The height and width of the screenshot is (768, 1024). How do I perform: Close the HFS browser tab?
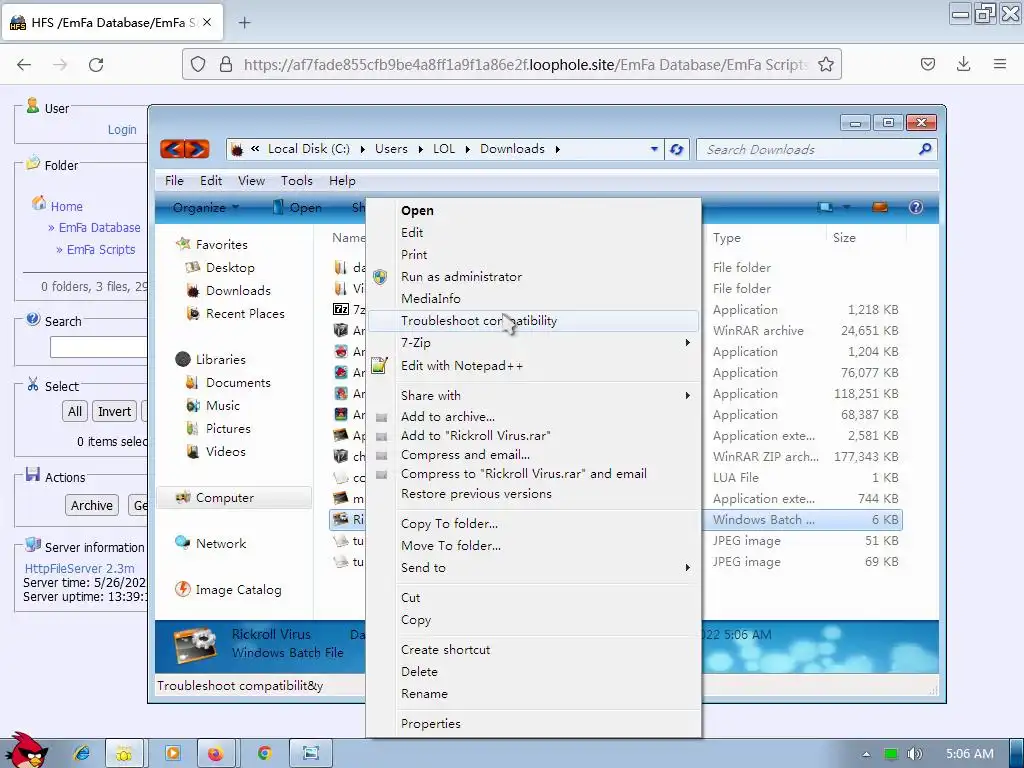click(x=206, y=22)
